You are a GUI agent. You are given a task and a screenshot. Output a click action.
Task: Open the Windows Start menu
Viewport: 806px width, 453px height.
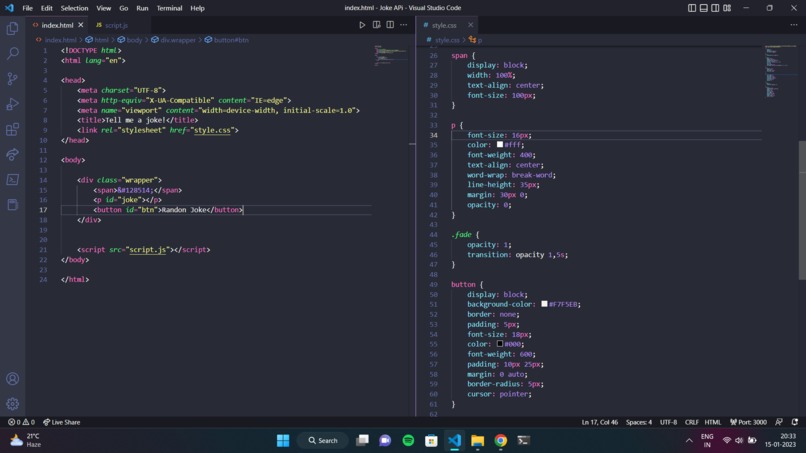pyautogui.click(x=283, y=441)
